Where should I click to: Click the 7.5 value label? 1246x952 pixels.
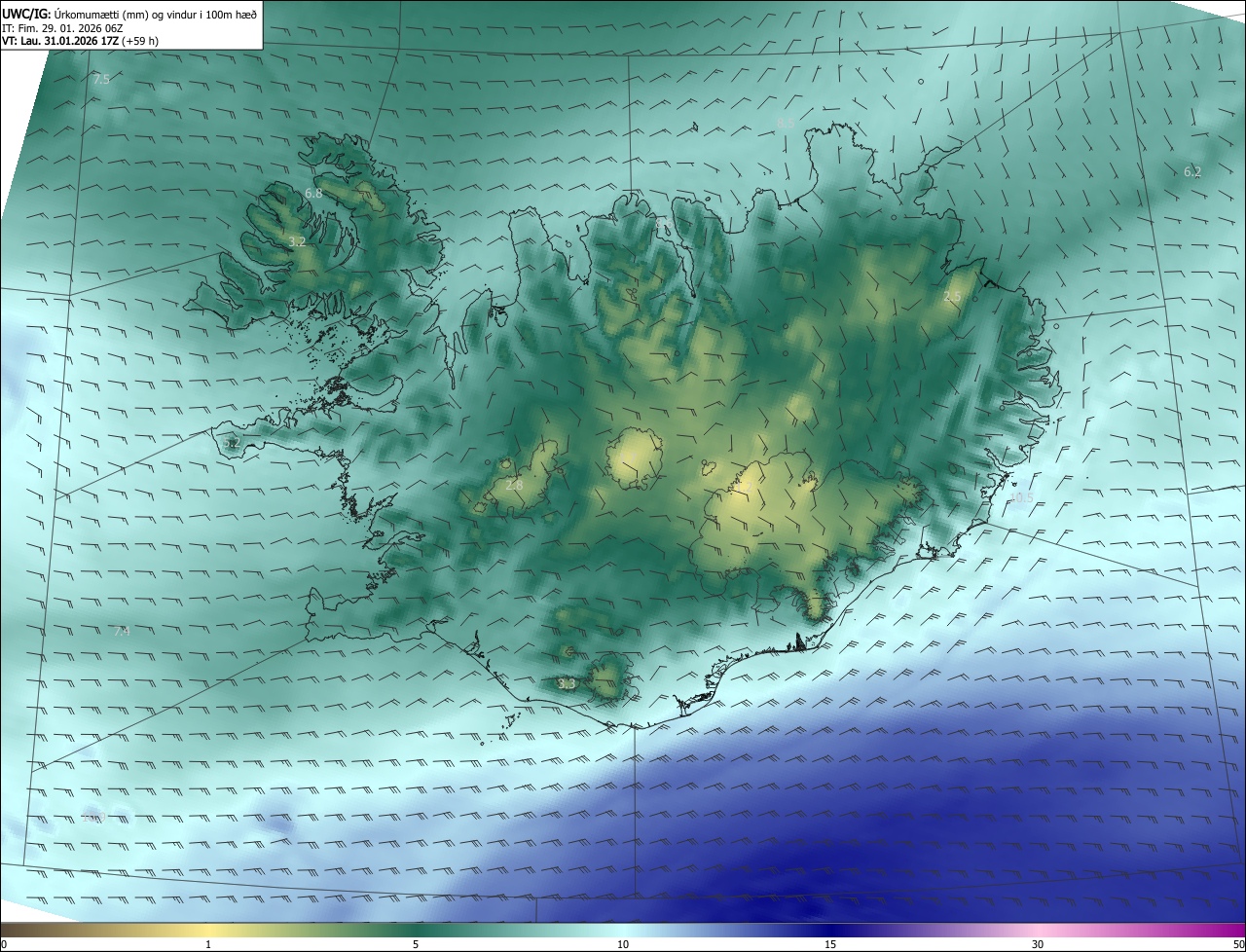pyautogui.click(x=101, y=80)
